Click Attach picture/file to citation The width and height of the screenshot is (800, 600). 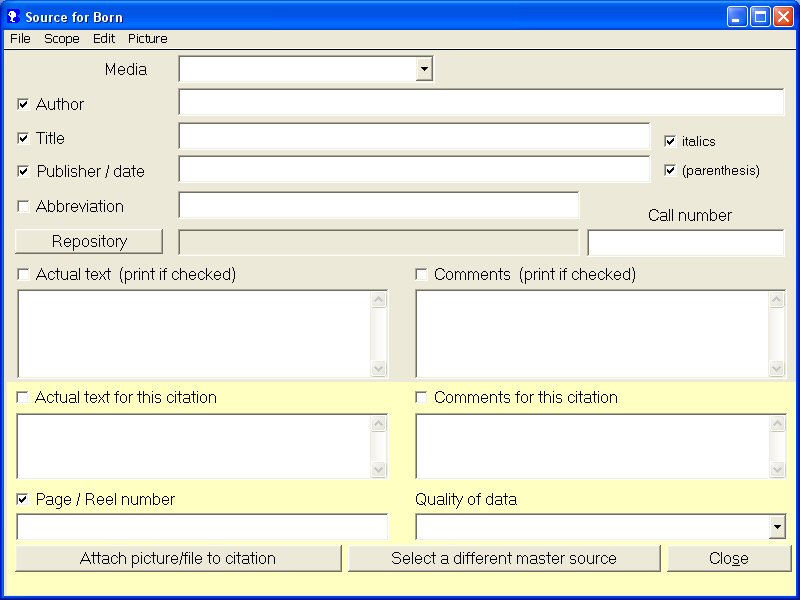178,558
